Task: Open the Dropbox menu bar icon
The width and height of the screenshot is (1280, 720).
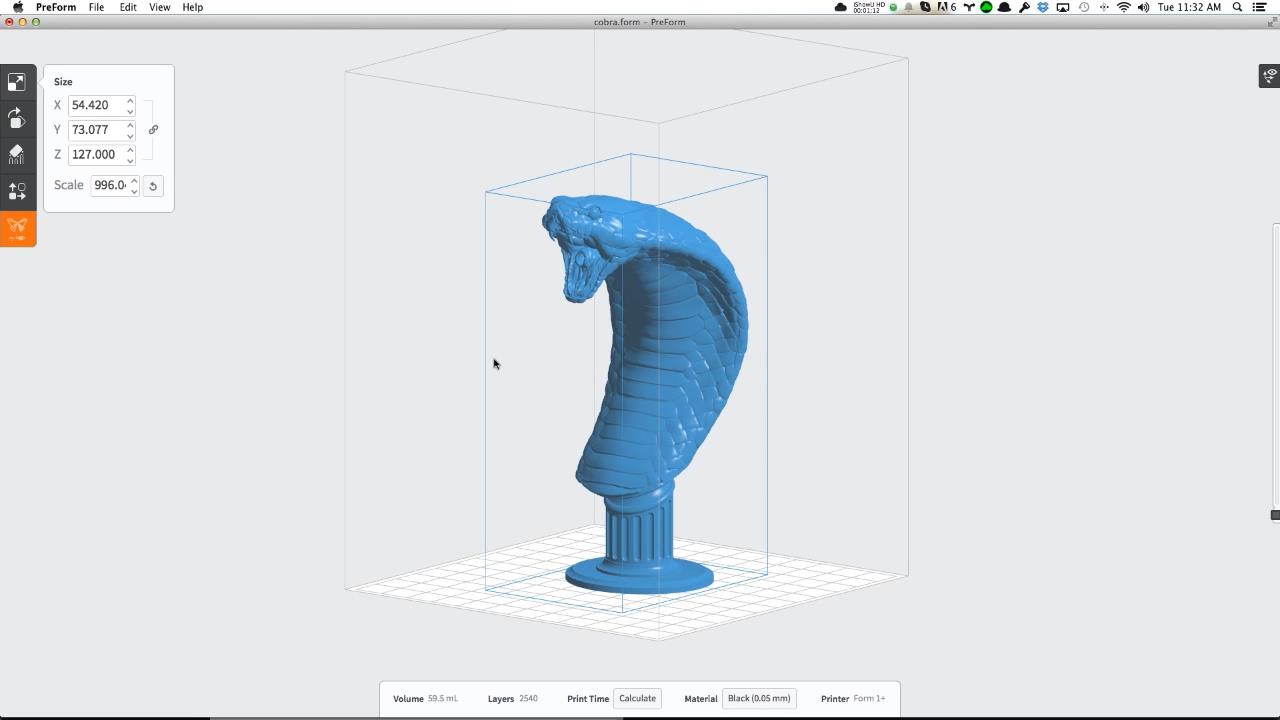Action: pyautogui.click(x=1043, y=7)
